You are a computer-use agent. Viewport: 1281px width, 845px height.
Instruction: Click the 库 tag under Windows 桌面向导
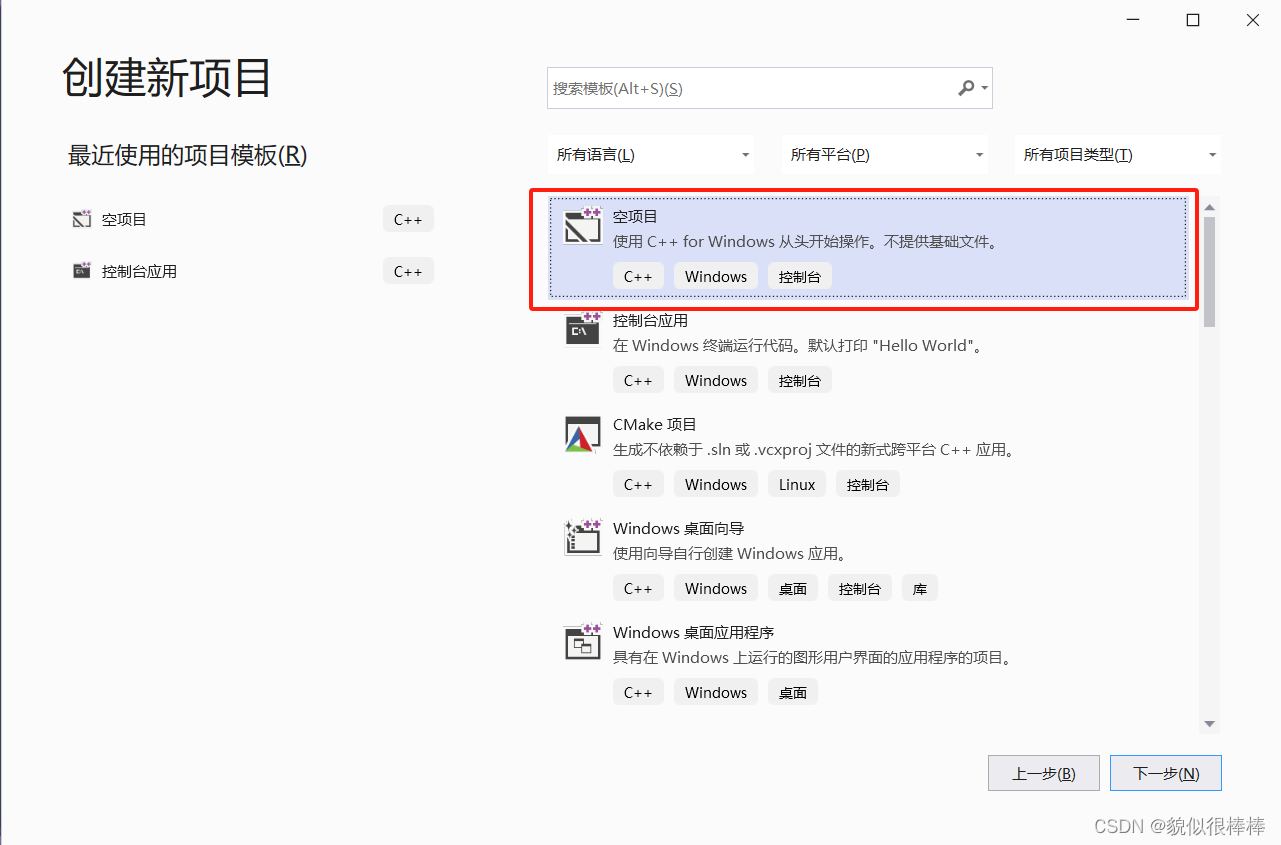[920, 588]
